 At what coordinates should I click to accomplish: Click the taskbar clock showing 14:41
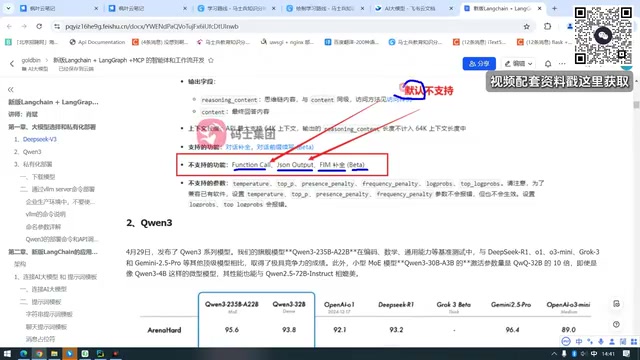(608, 354)
